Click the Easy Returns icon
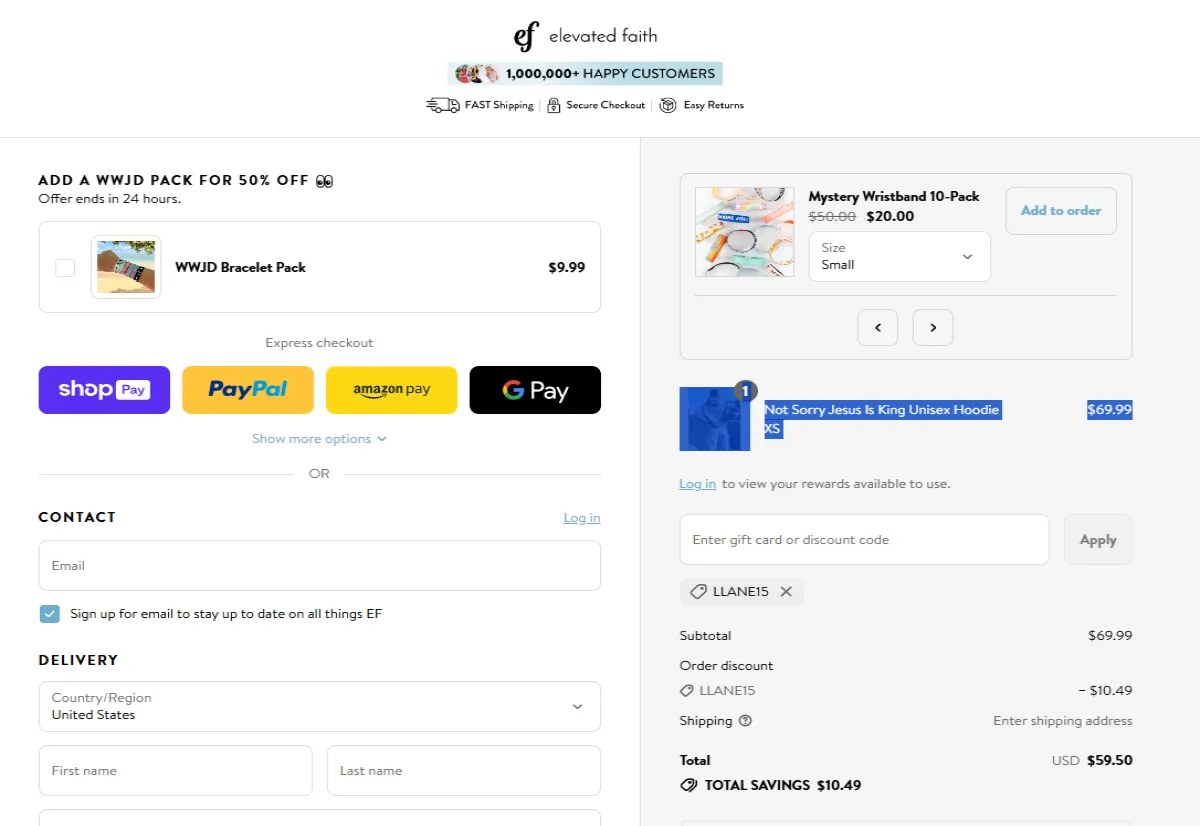 666,104
